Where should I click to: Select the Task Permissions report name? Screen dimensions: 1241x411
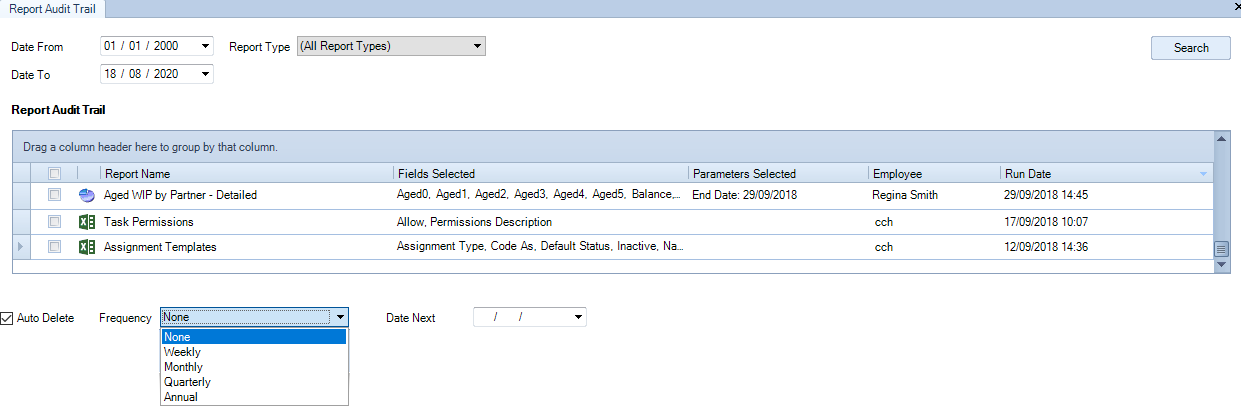click(149, 222)
